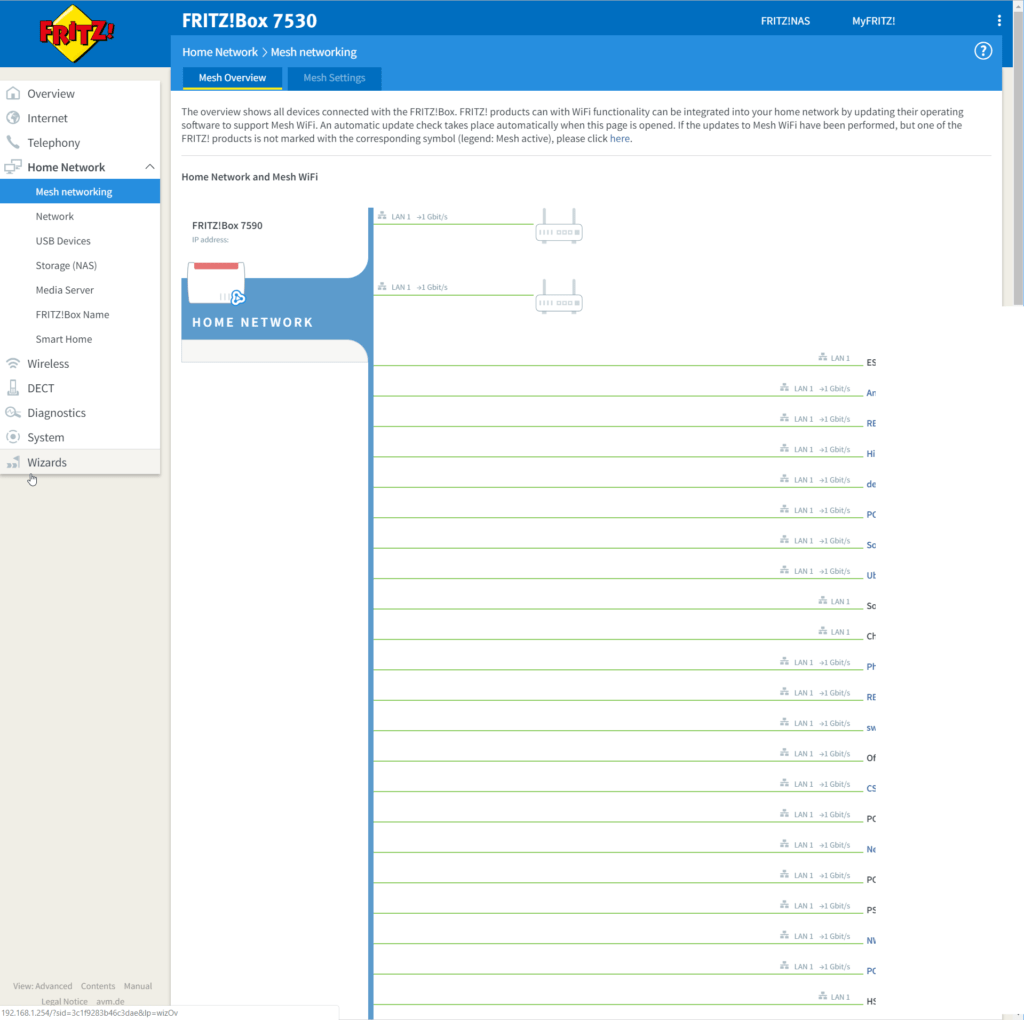
Task: Open USB Devices submenu item
Action: point(63,241)
